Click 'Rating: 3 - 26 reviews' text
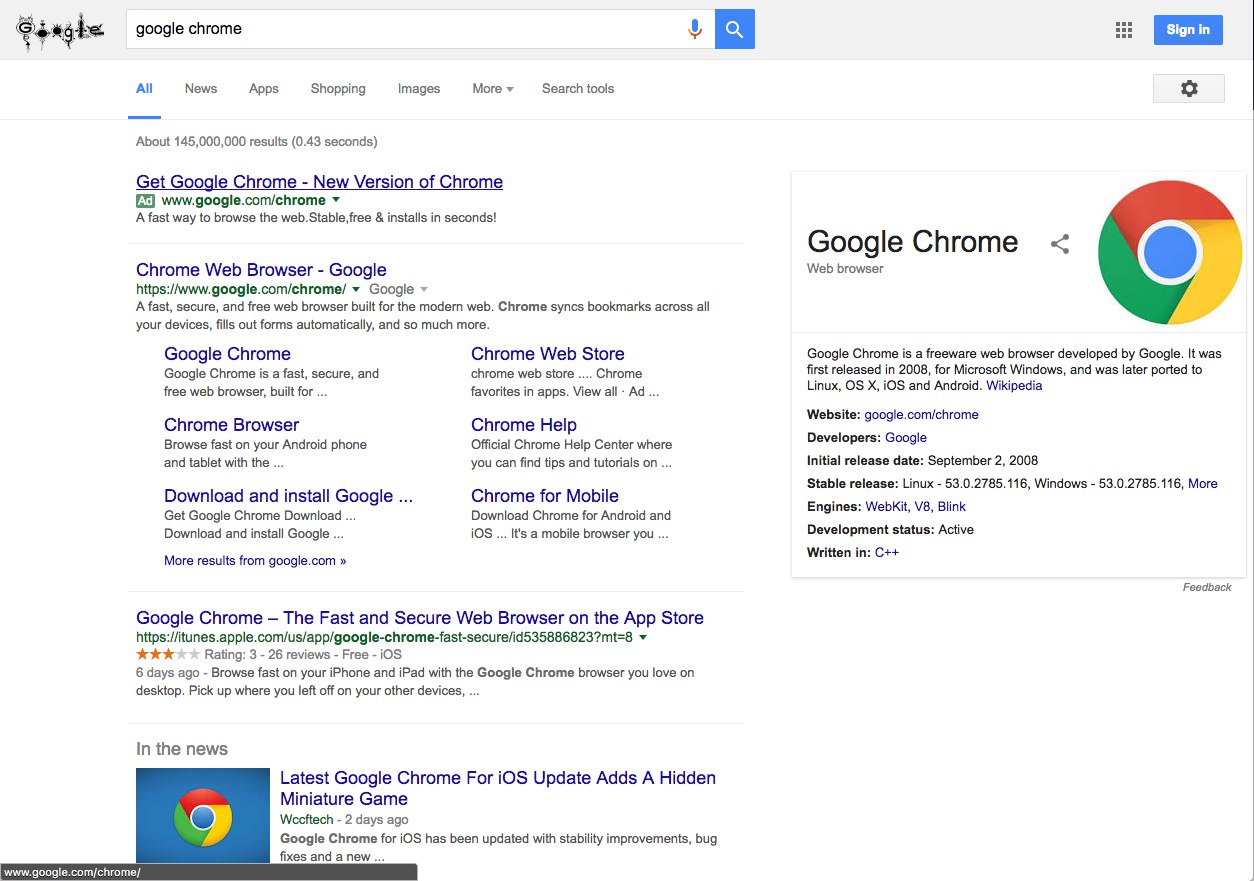Screen dimensions: 1254x881 (270, 655)
